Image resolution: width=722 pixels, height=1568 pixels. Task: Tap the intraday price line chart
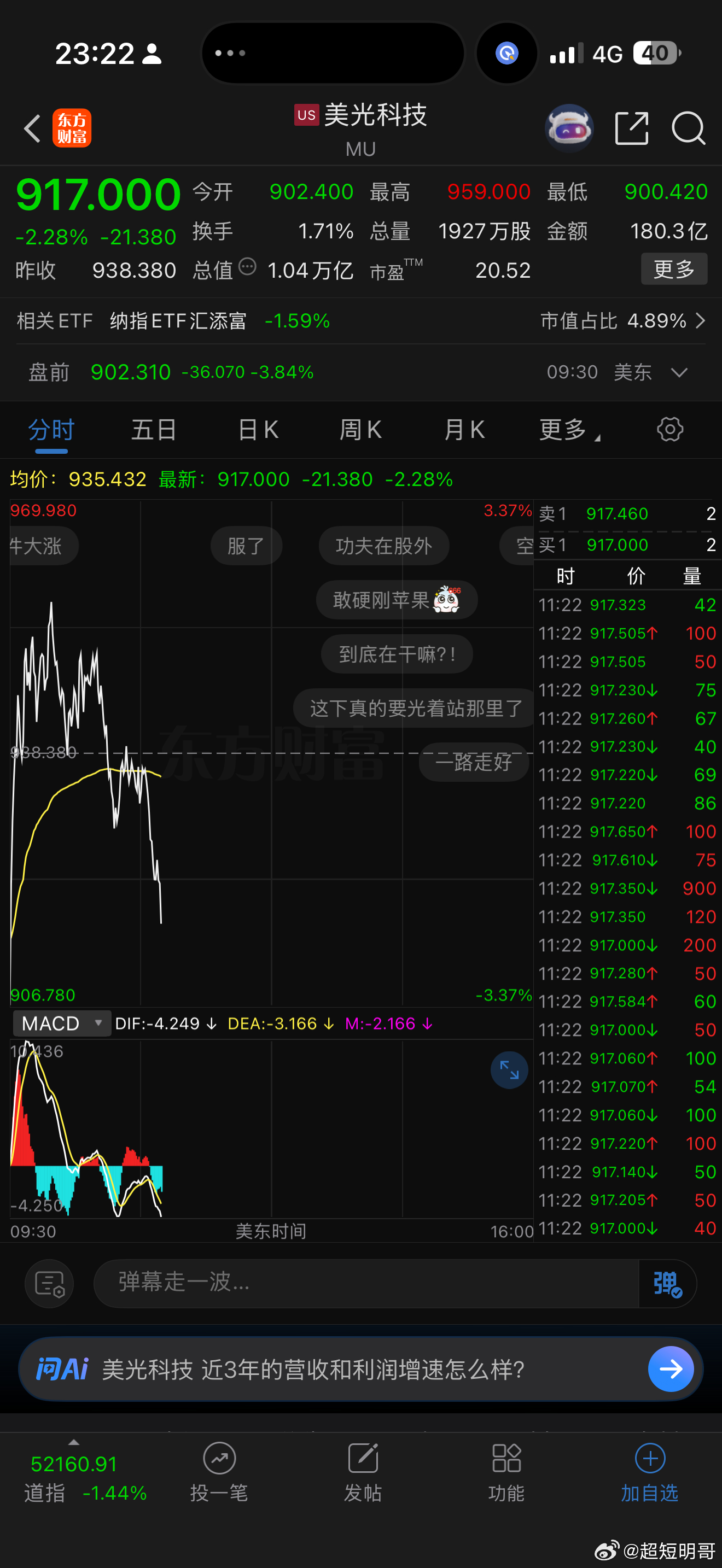coord(271,752)
